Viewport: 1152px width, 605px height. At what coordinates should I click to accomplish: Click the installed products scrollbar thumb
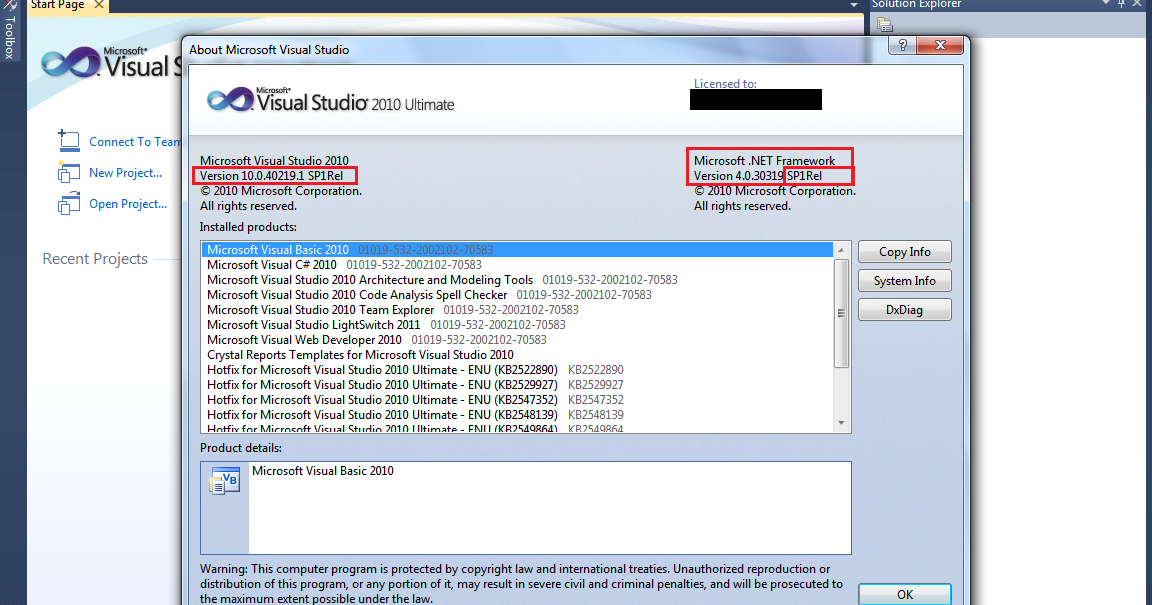841,313
